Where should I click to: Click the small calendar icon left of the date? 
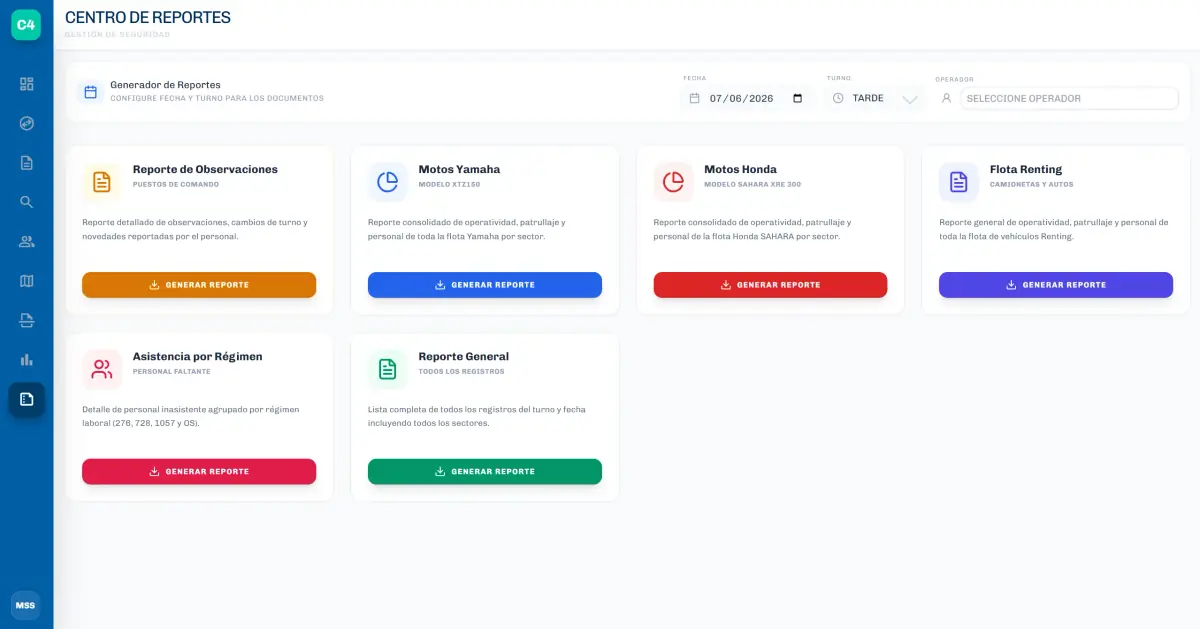[695, 98]
